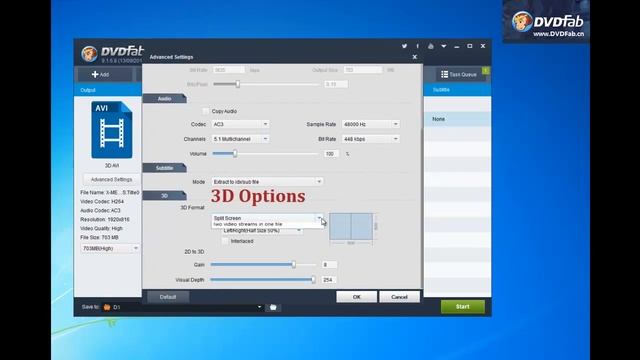Toggle the Interlaced checkbox
The height and width of the screenshot is (360, 640).
click(225, 241)
